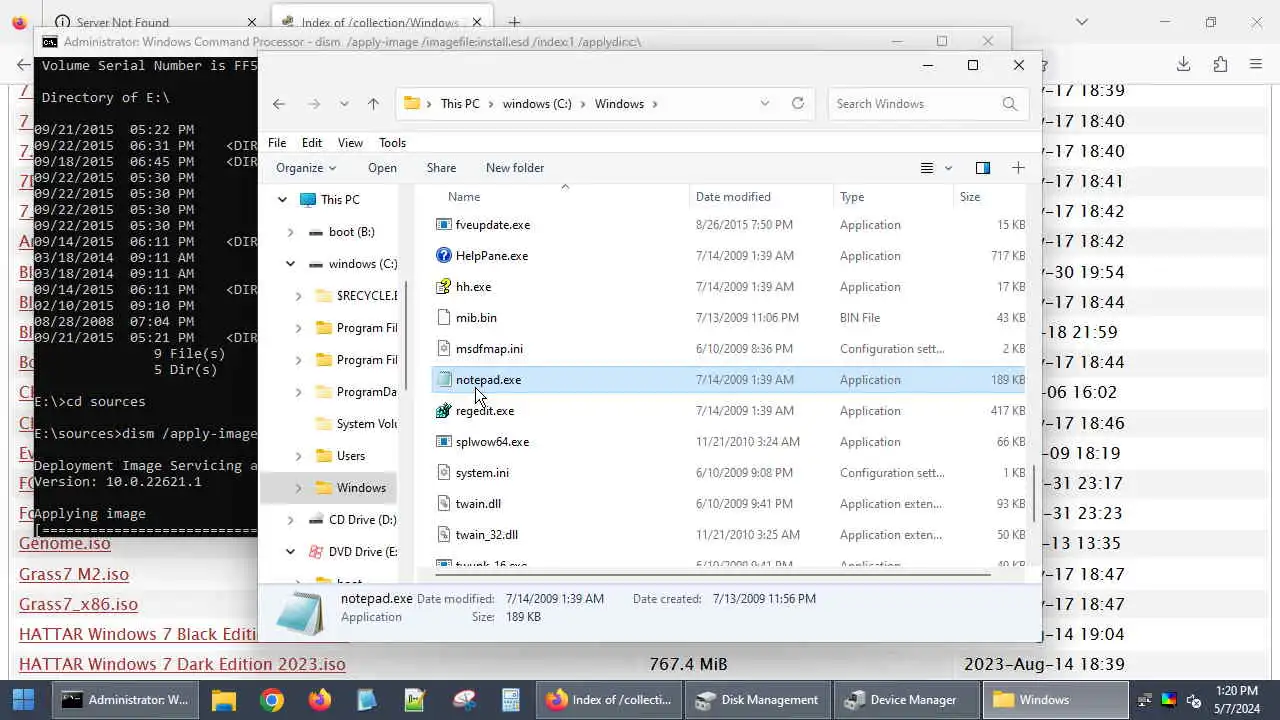Open view options dropdown arrow

click(x=948, y=168)
